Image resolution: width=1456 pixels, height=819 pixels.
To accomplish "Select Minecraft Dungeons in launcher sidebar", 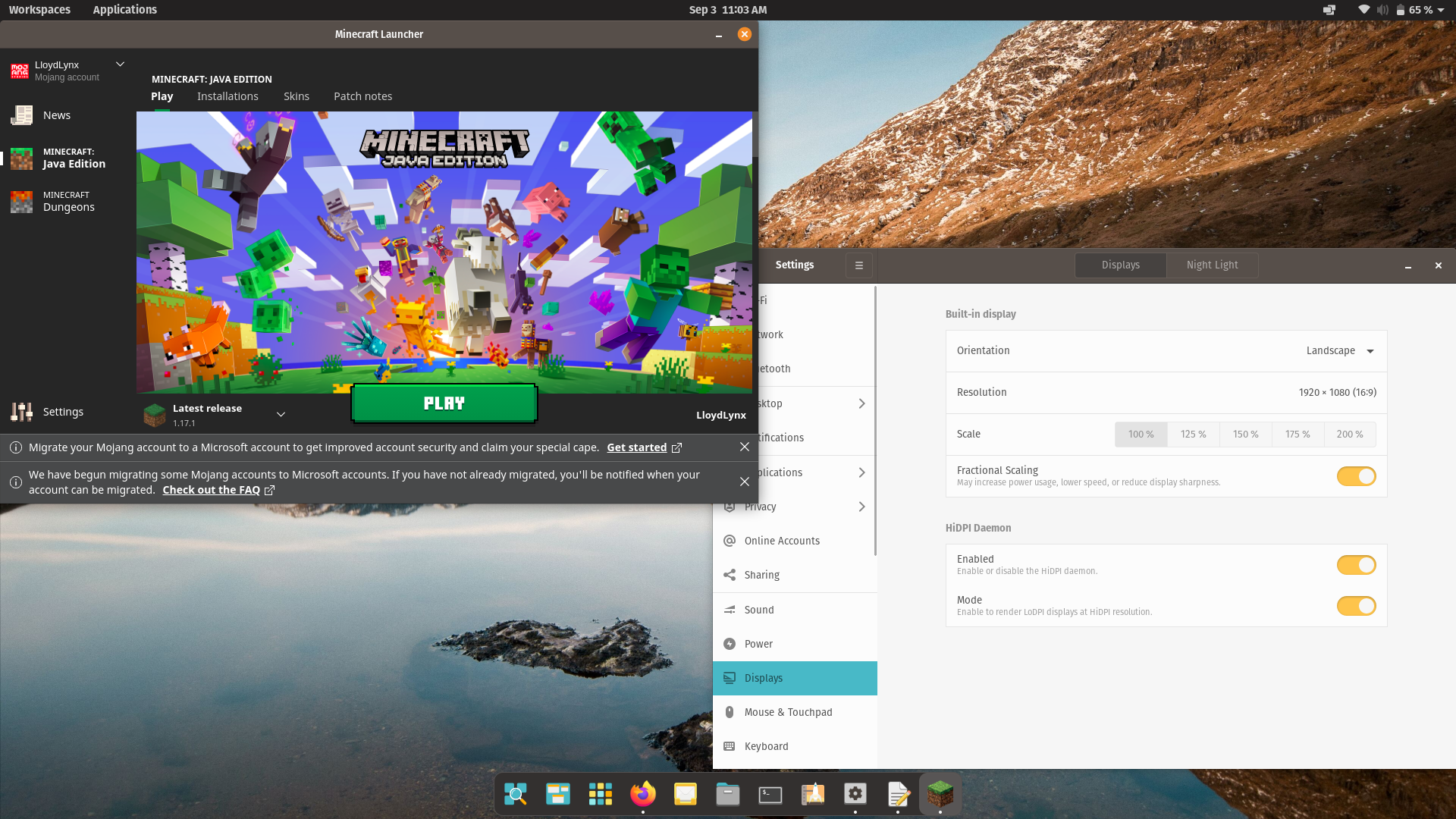I will pos(68,202).
